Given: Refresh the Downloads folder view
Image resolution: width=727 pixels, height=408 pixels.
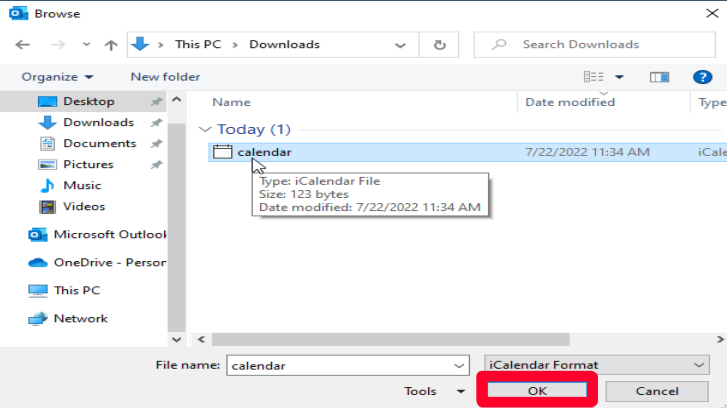Looking at the screenshot, I should [x=439, y=45].
